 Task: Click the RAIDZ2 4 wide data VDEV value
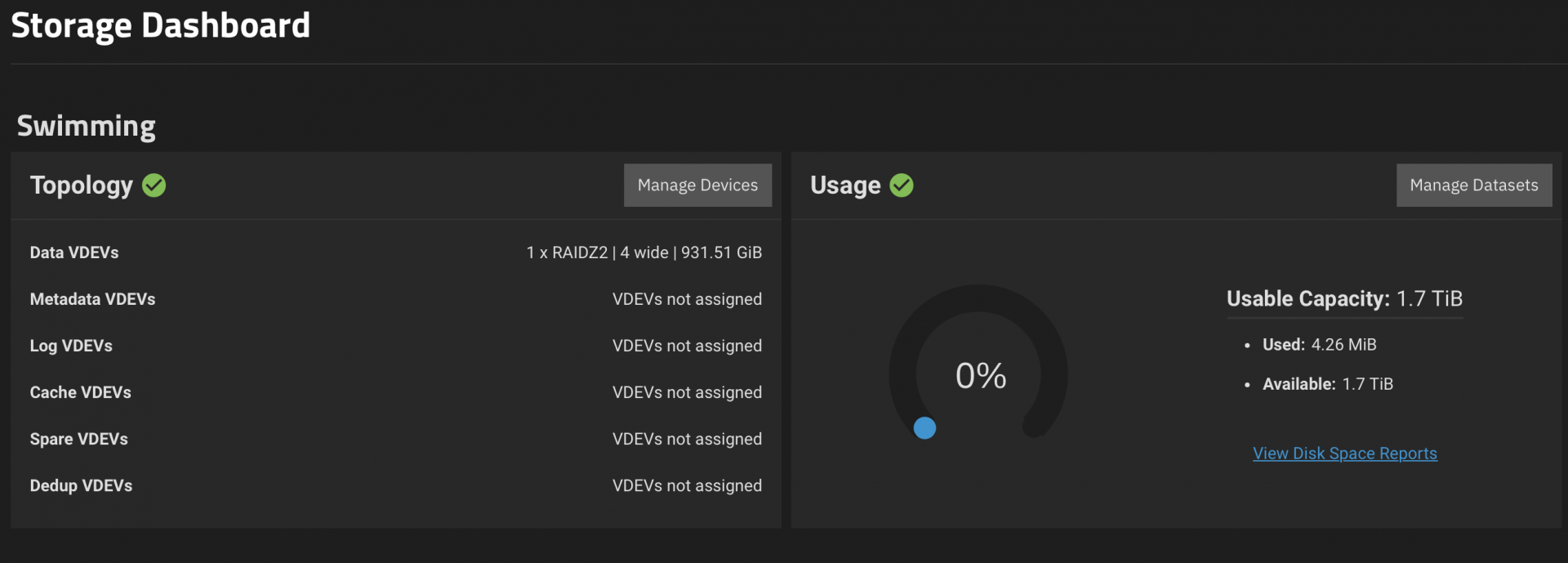(x=644, y=252)
